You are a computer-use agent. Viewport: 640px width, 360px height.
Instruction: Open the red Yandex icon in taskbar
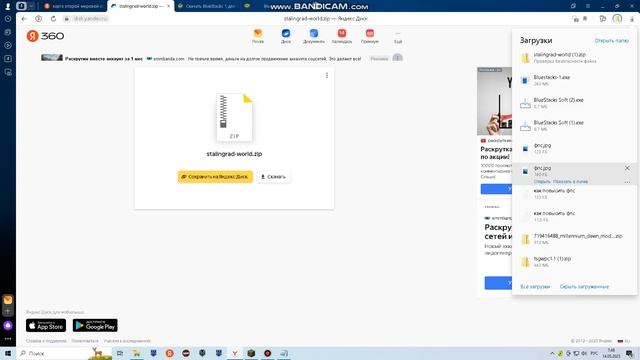tap(169, 353)
